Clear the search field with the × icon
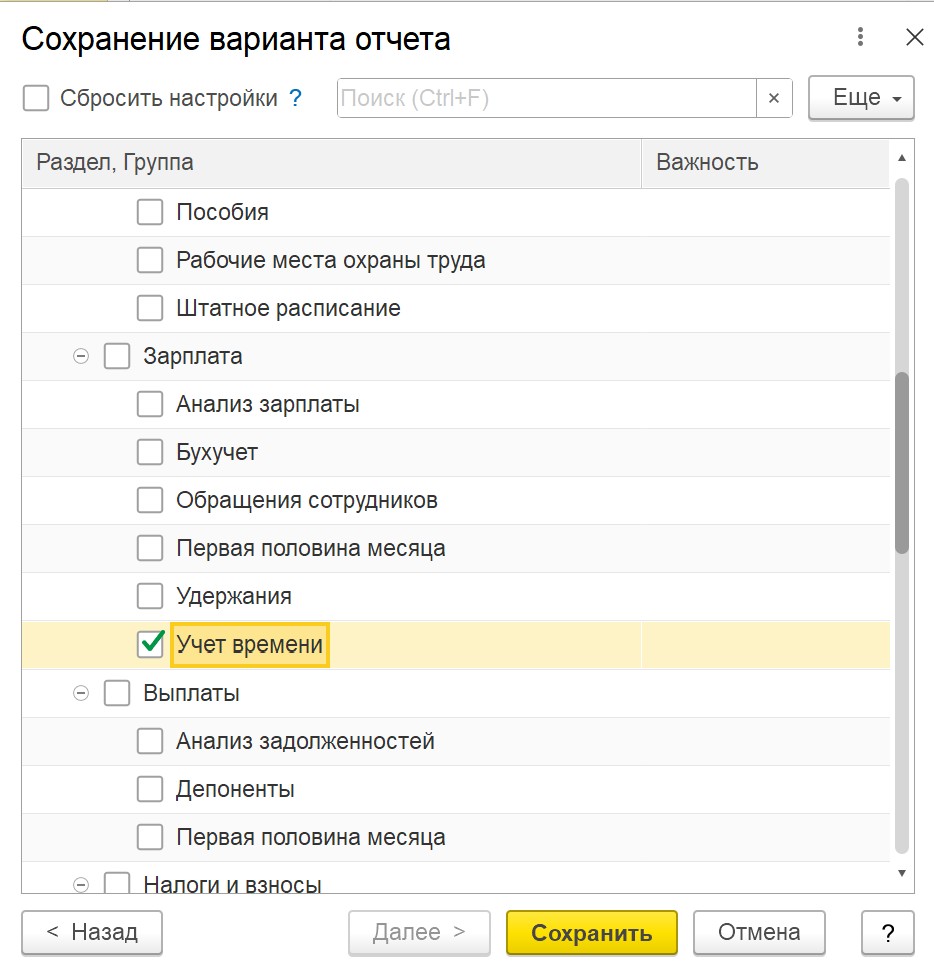The width and height of the screenshot is (934, 974). point(774,98)
